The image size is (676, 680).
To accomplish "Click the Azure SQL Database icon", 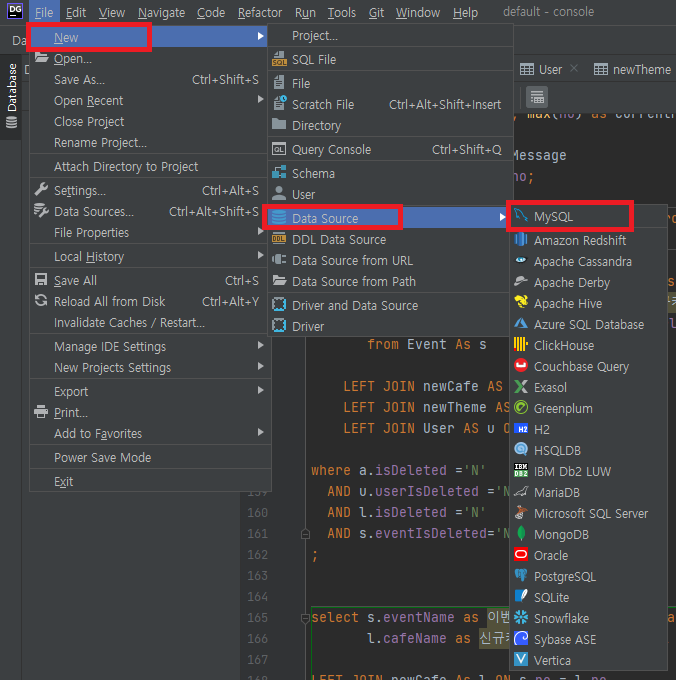I will (521, 324).
